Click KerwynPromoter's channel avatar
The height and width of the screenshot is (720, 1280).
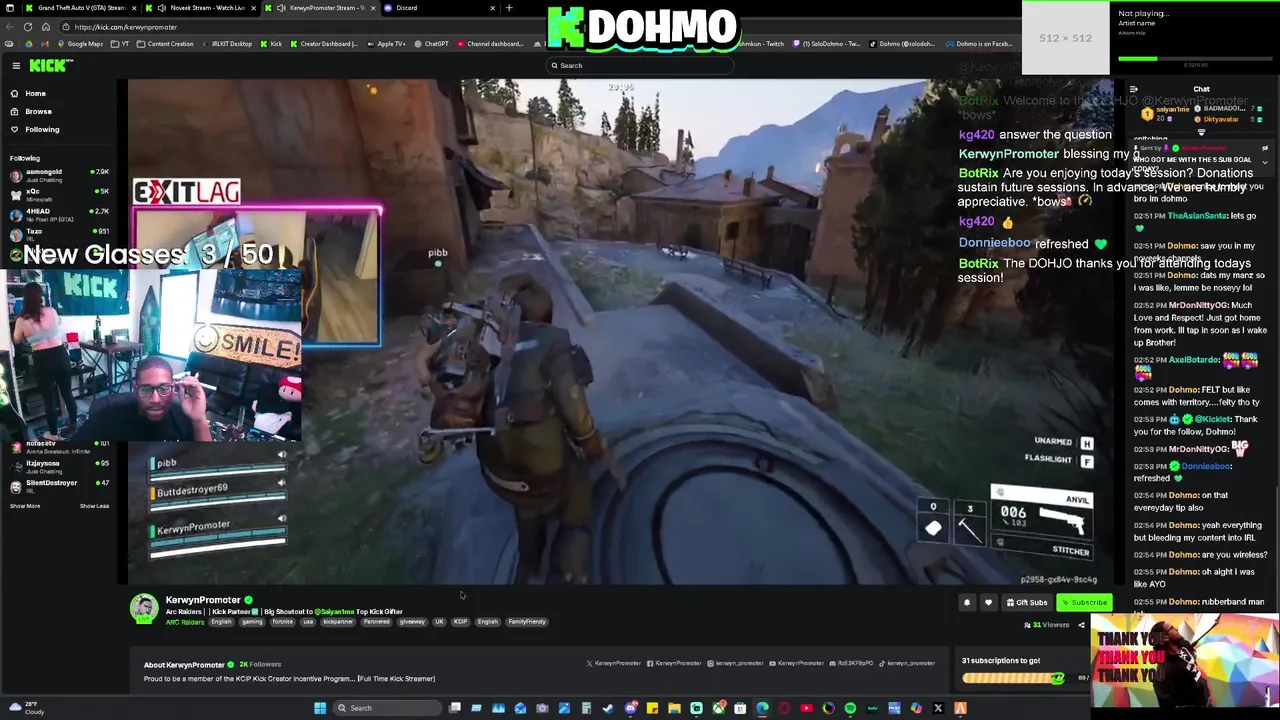click(144, 608)
